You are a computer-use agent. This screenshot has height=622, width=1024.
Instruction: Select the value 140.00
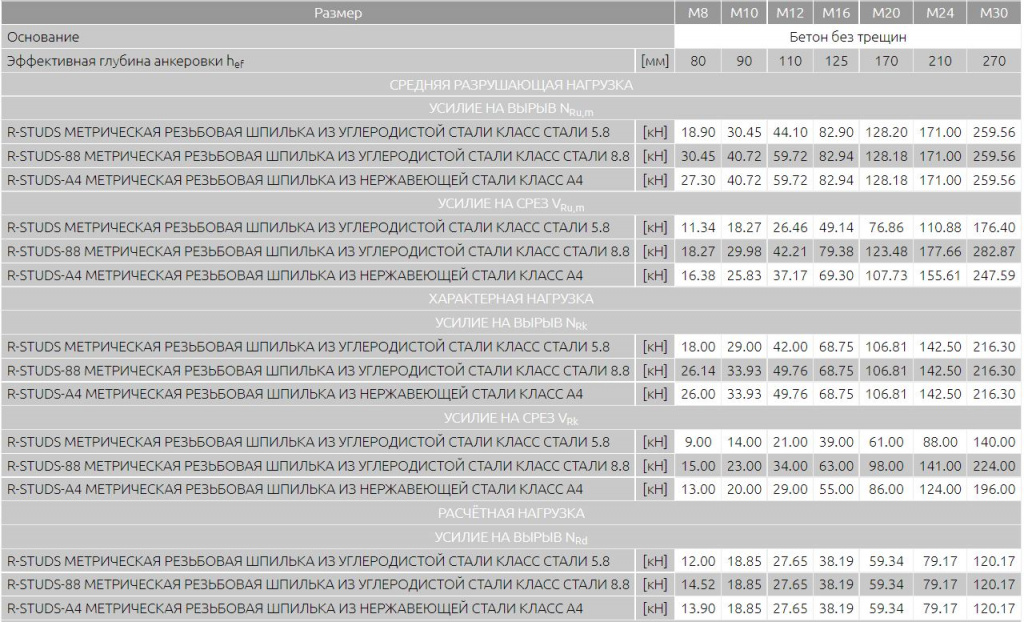click(994, 442)
